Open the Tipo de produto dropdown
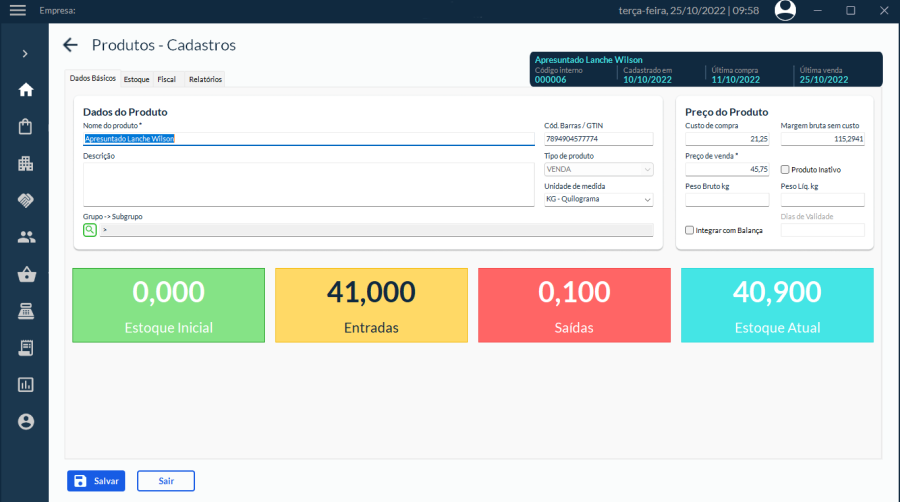The image size is (900, 502). pos(598,170)
